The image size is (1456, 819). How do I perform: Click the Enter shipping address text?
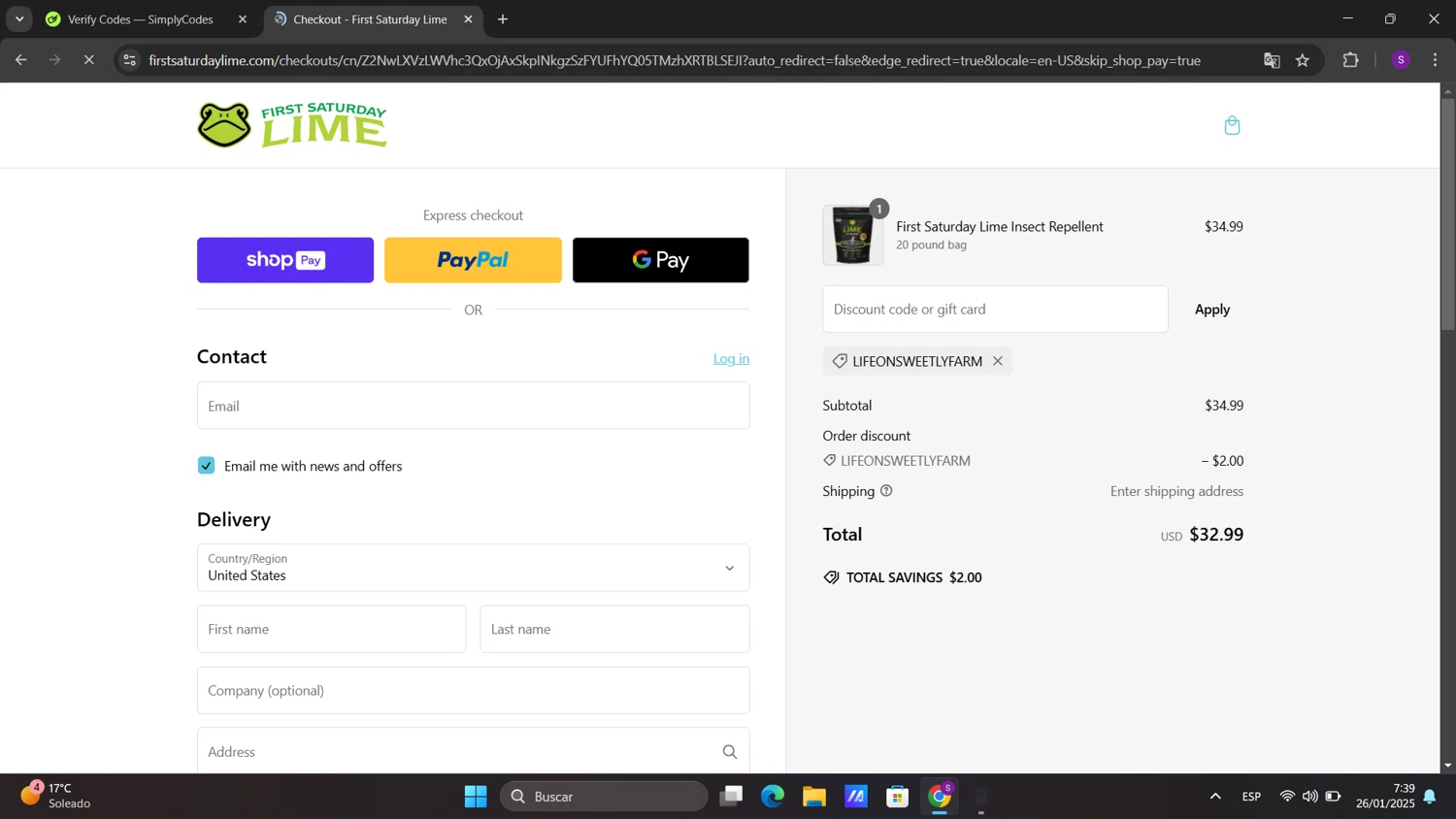1176,491
